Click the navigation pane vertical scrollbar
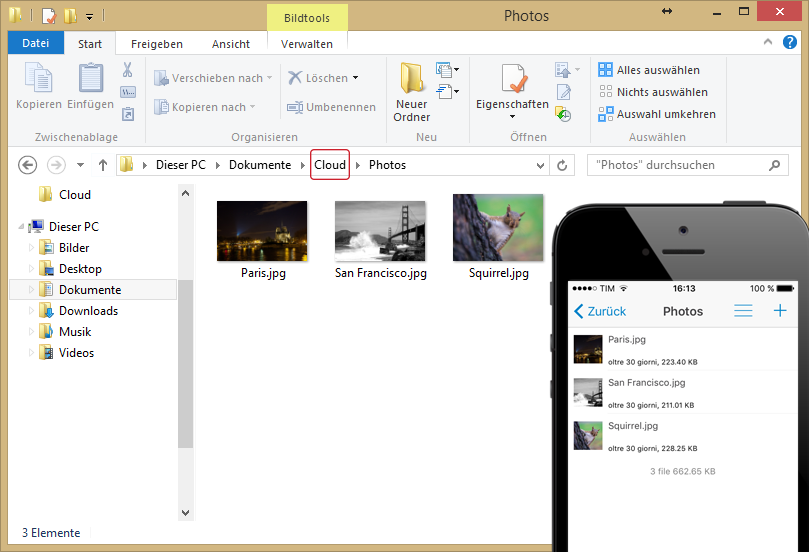Image resolution: width=809 pixels, height=552 pixels. (185, 362)
